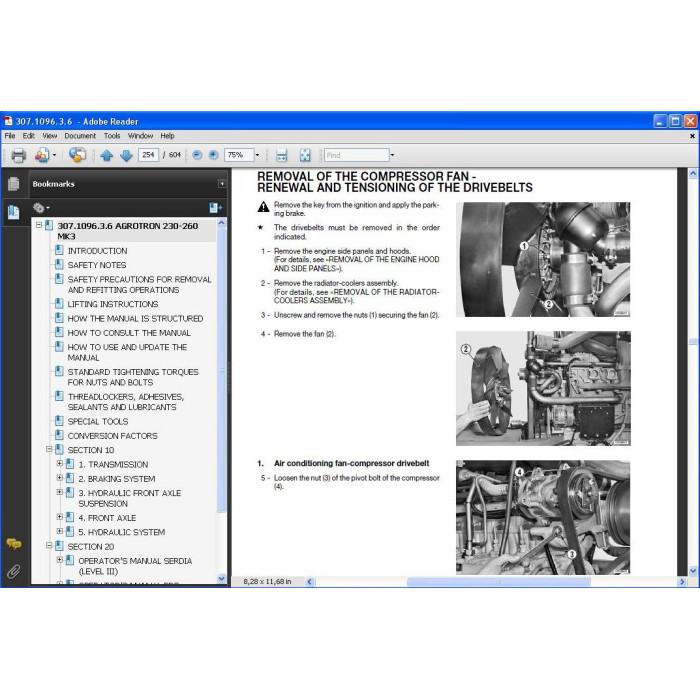The height and width of the screenshot is (700, 700).
Task: Open the Edit menu
Action: coord(29,136)
